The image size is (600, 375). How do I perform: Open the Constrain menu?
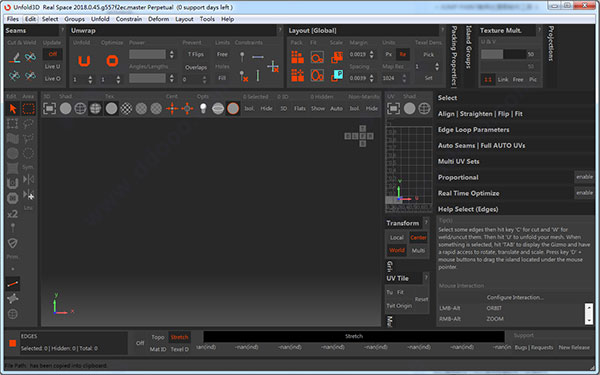point(129,19)
